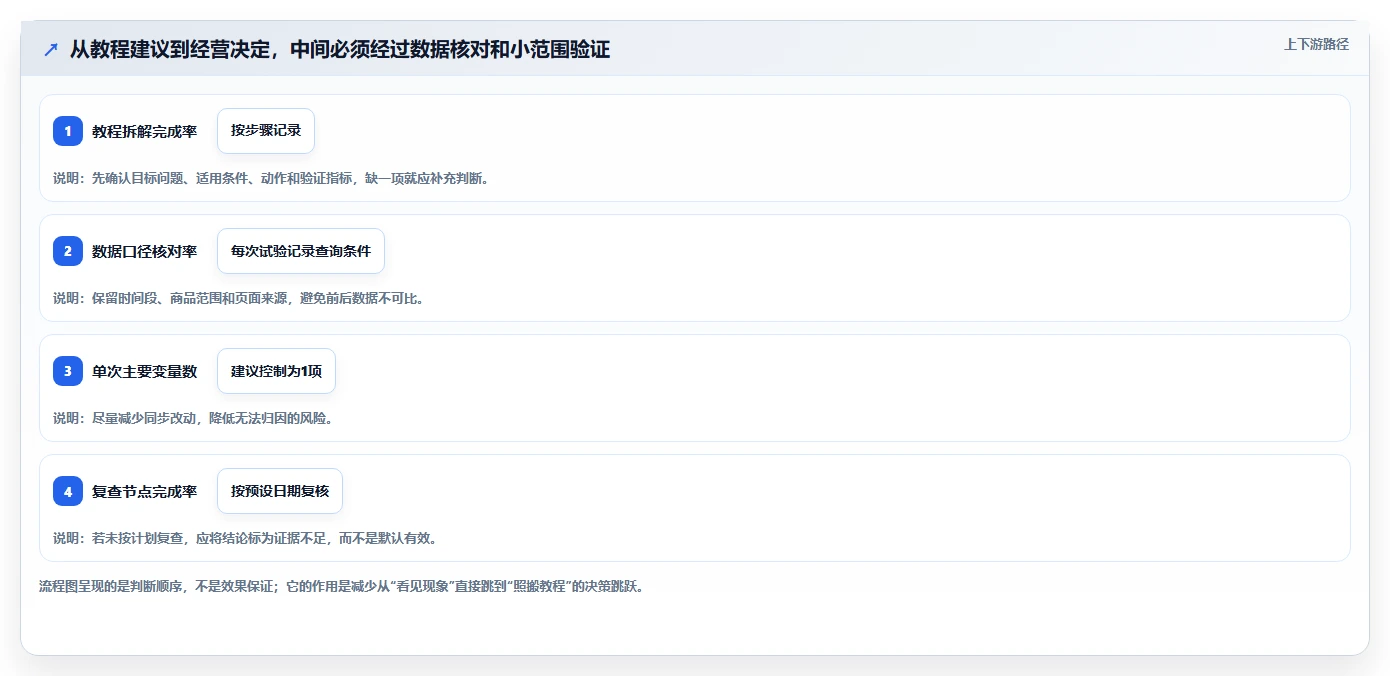Click the footer text 流程图呈现的是判断顺序

(342, 586)
